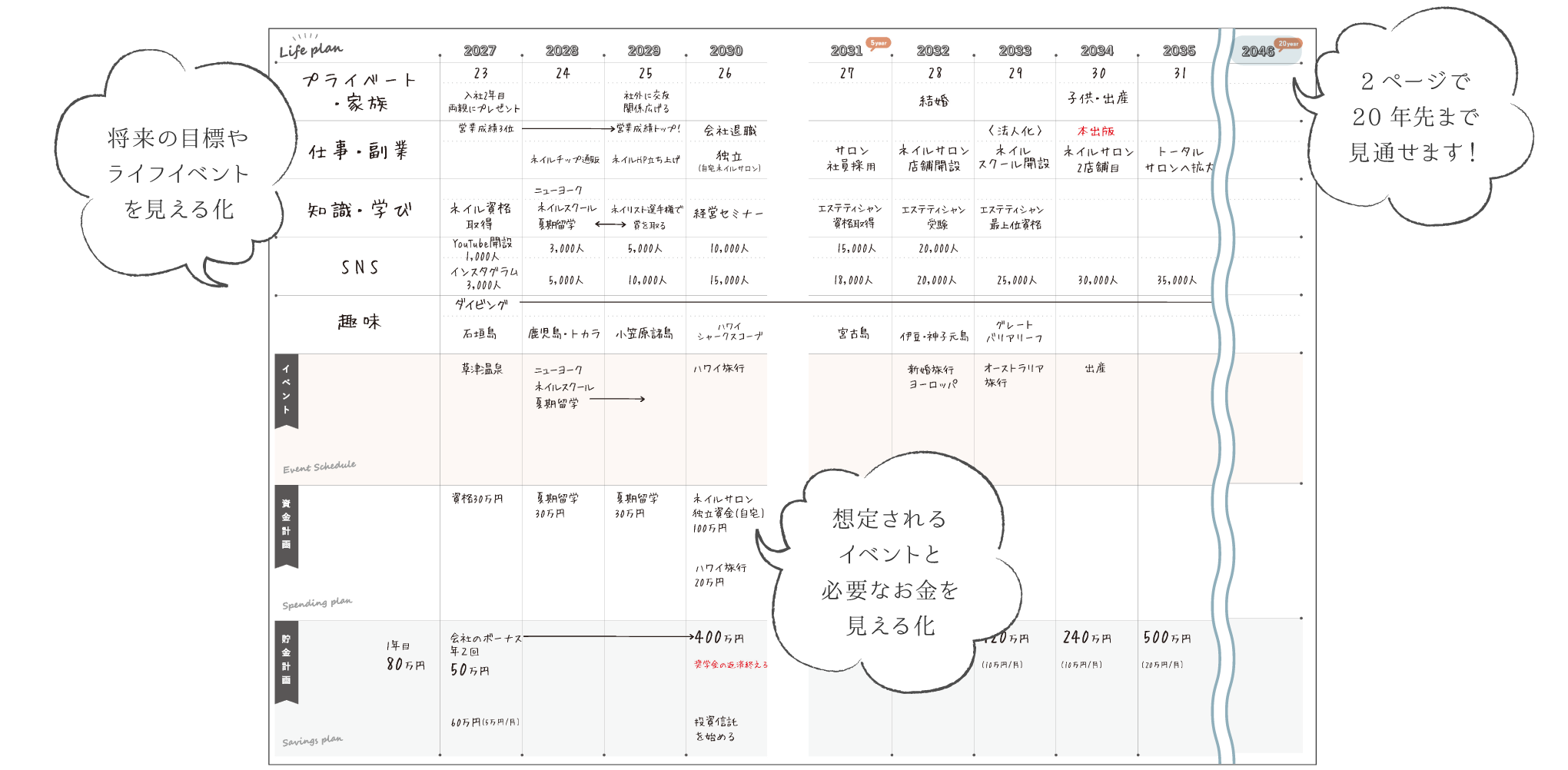Select the 2033 year column header
This screenshot has width=1568, height=770.
coord(1015,51)
